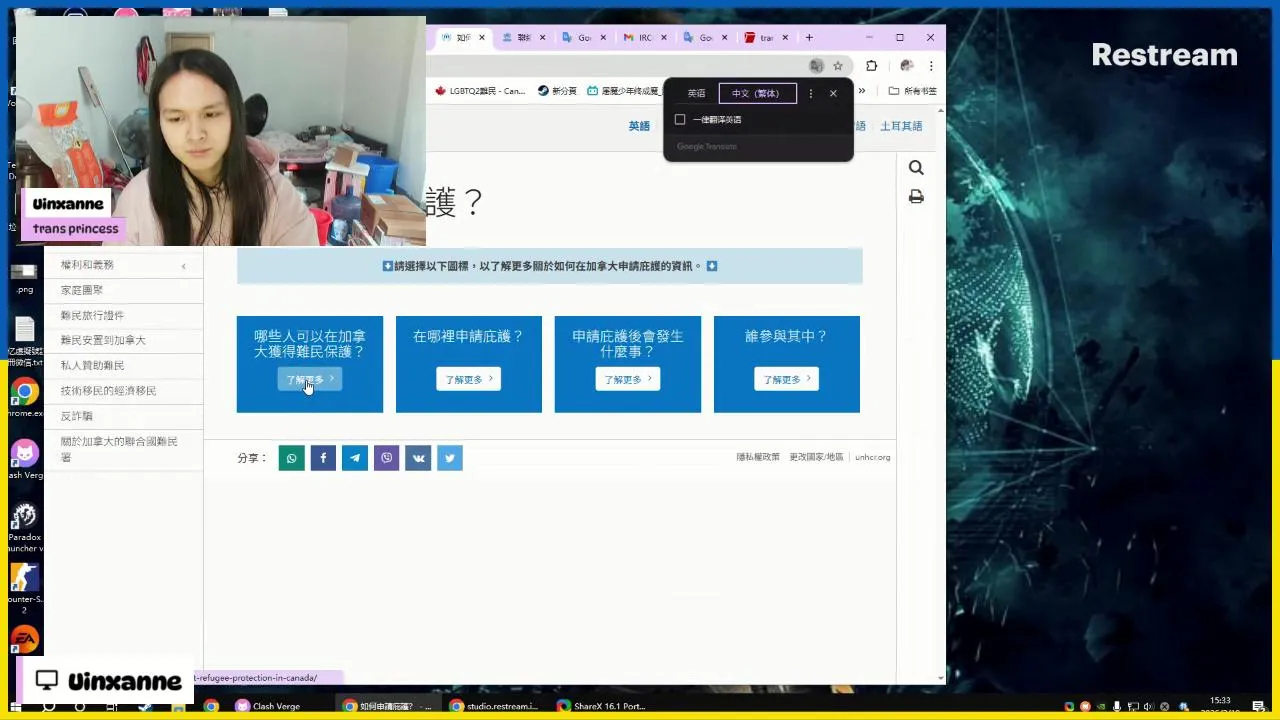1280x720 pixels.
Task: Click the printer icon below the search icon
Action: click(916, 197)
